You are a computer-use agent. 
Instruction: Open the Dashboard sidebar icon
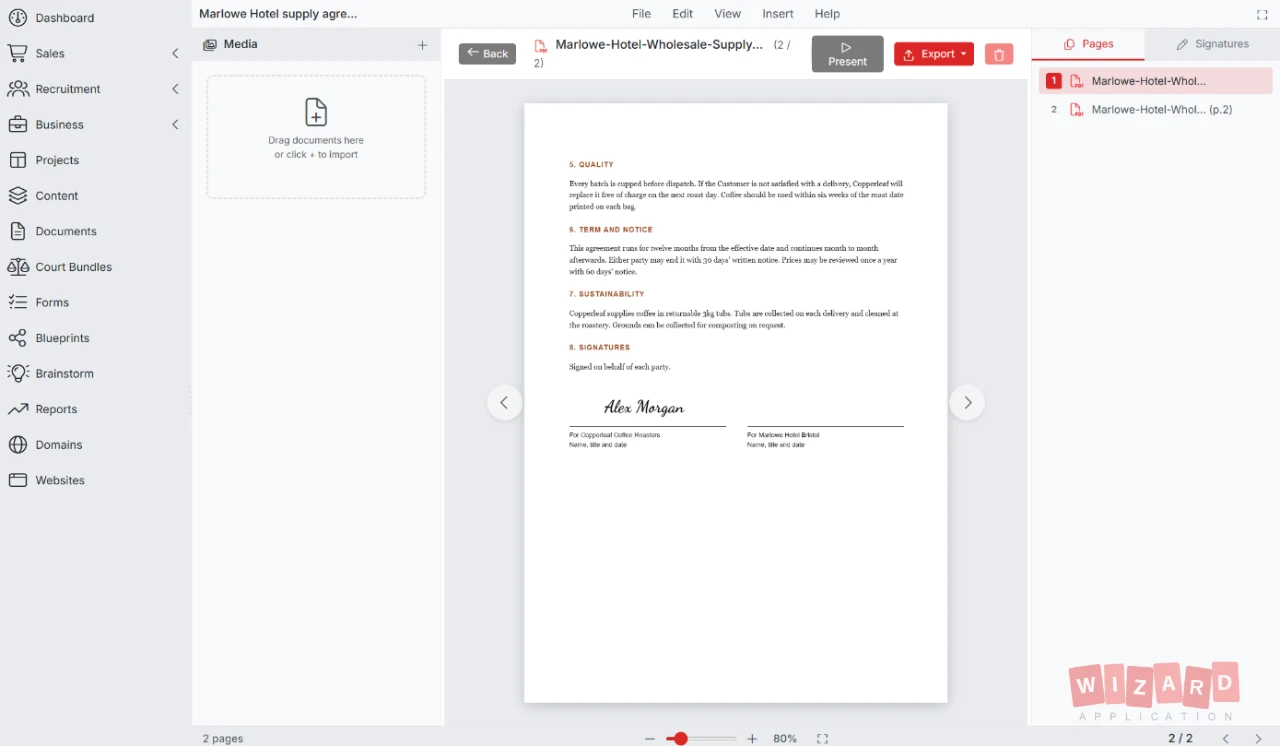pos(17,18)
